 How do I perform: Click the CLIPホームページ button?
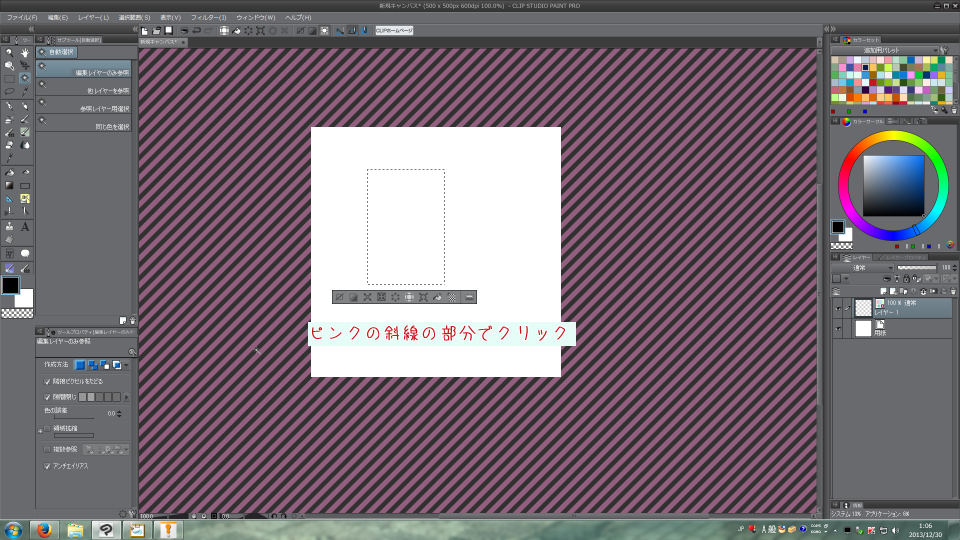coord(394,31)
